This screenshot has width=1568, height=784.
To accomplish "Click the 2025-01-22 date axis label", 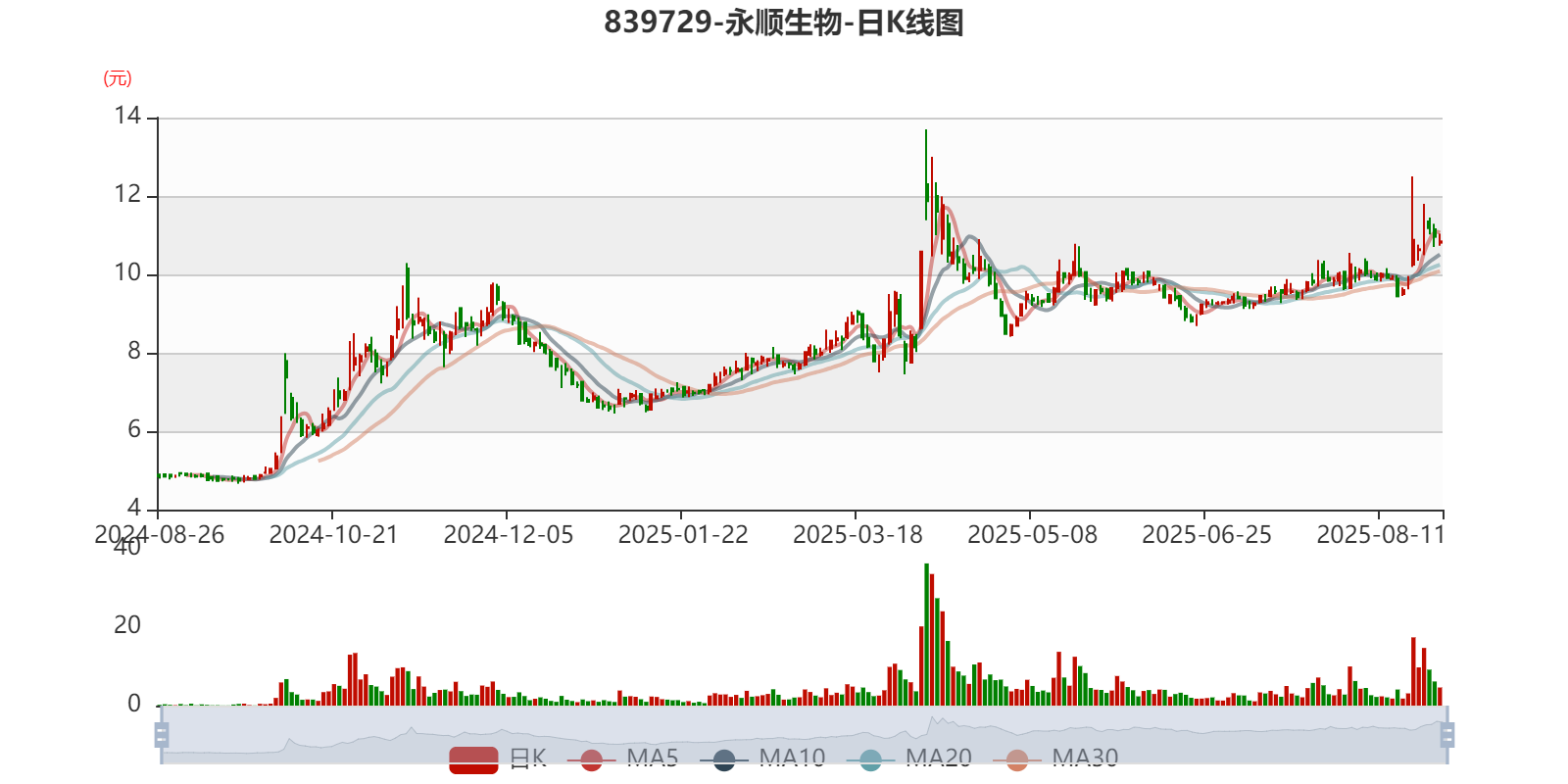I will click(682, 535).
